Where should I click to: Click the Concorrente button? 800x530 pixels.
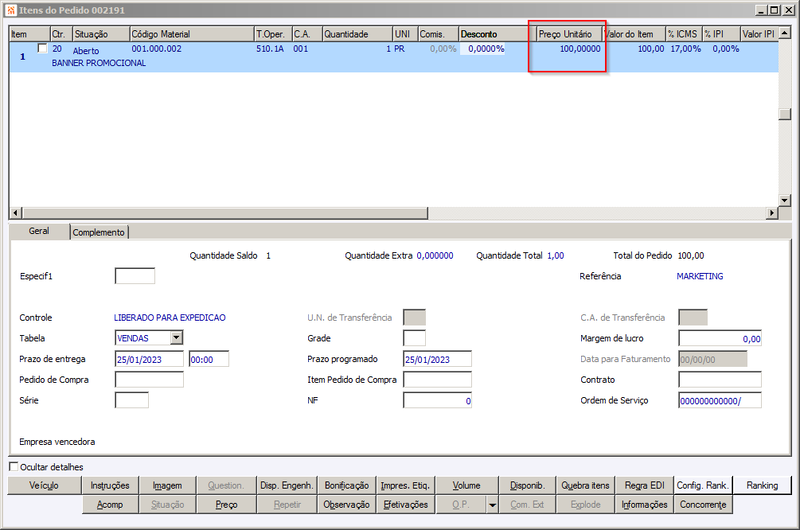click(x=703, y=504)
